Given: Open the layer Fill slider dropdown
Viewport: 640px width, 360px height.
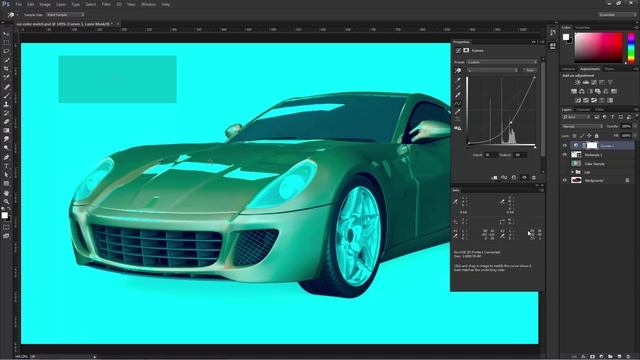Looking at the screenshot, I should (635, 136).
